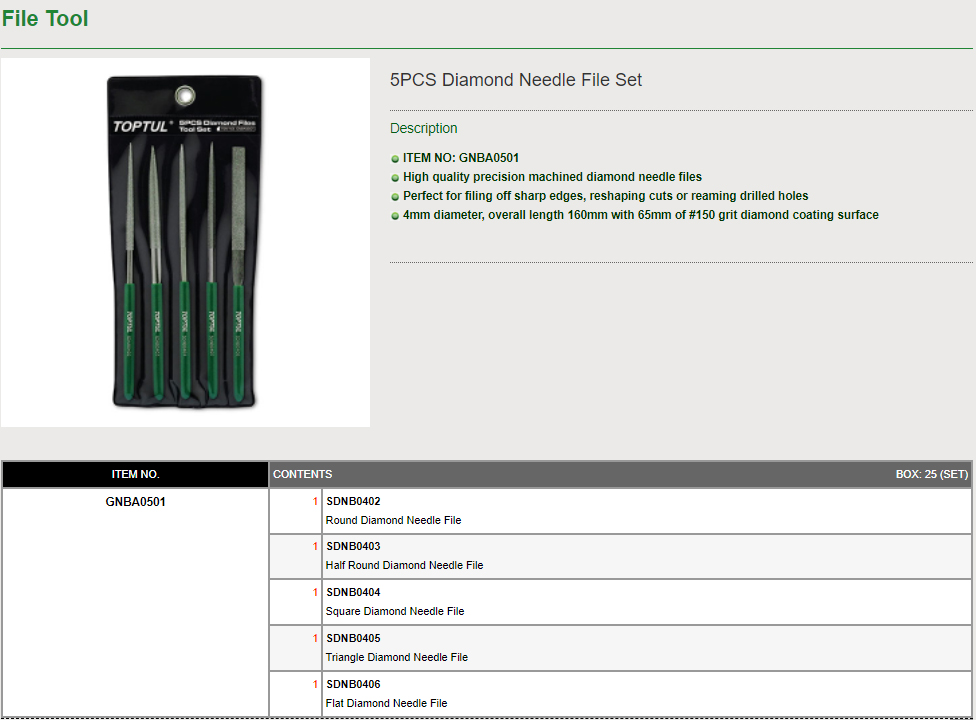Open part code SDNB0403
This screenshot has height=720, width=976.
tap(353, 546)
